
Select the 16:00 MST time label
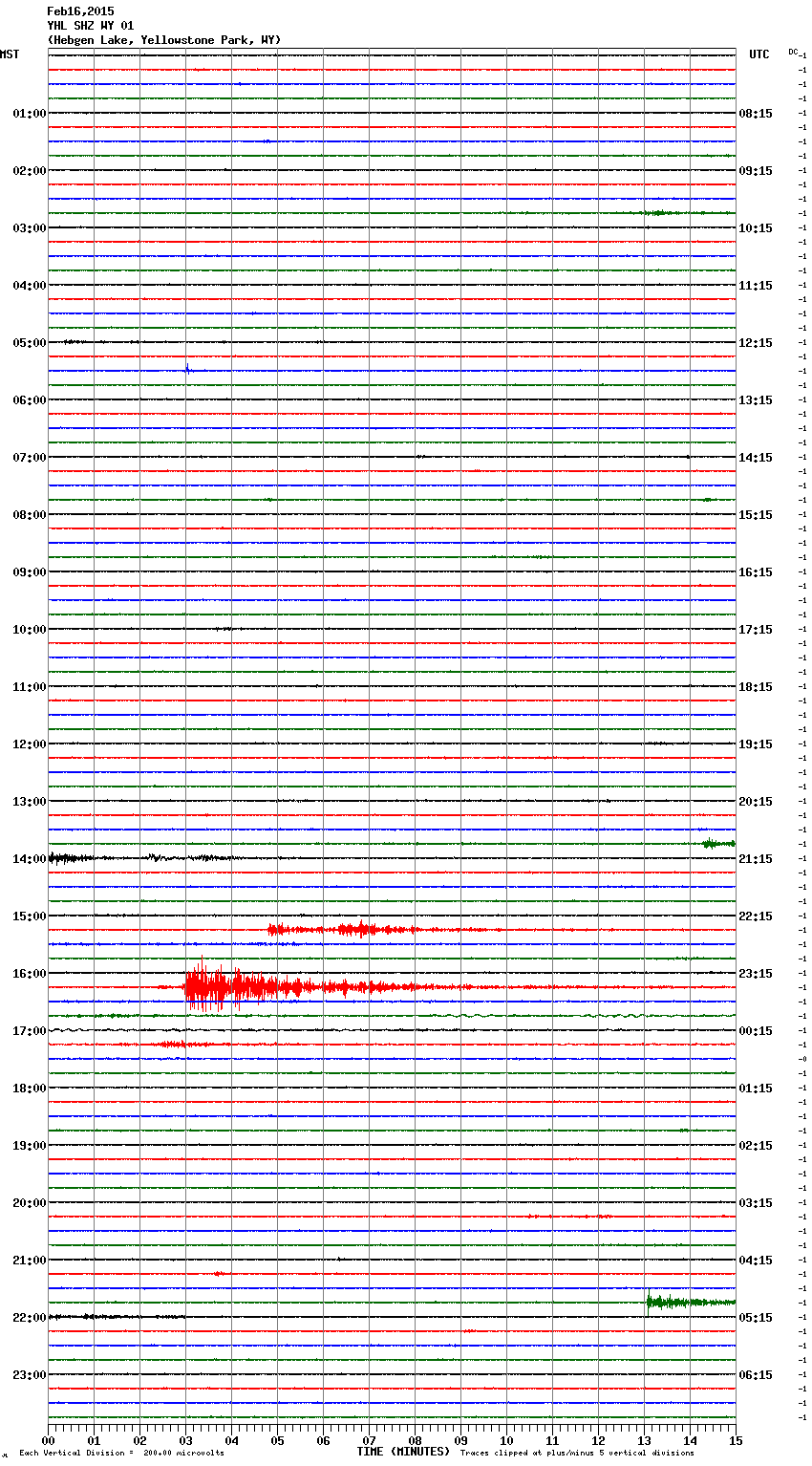[30, 974]
